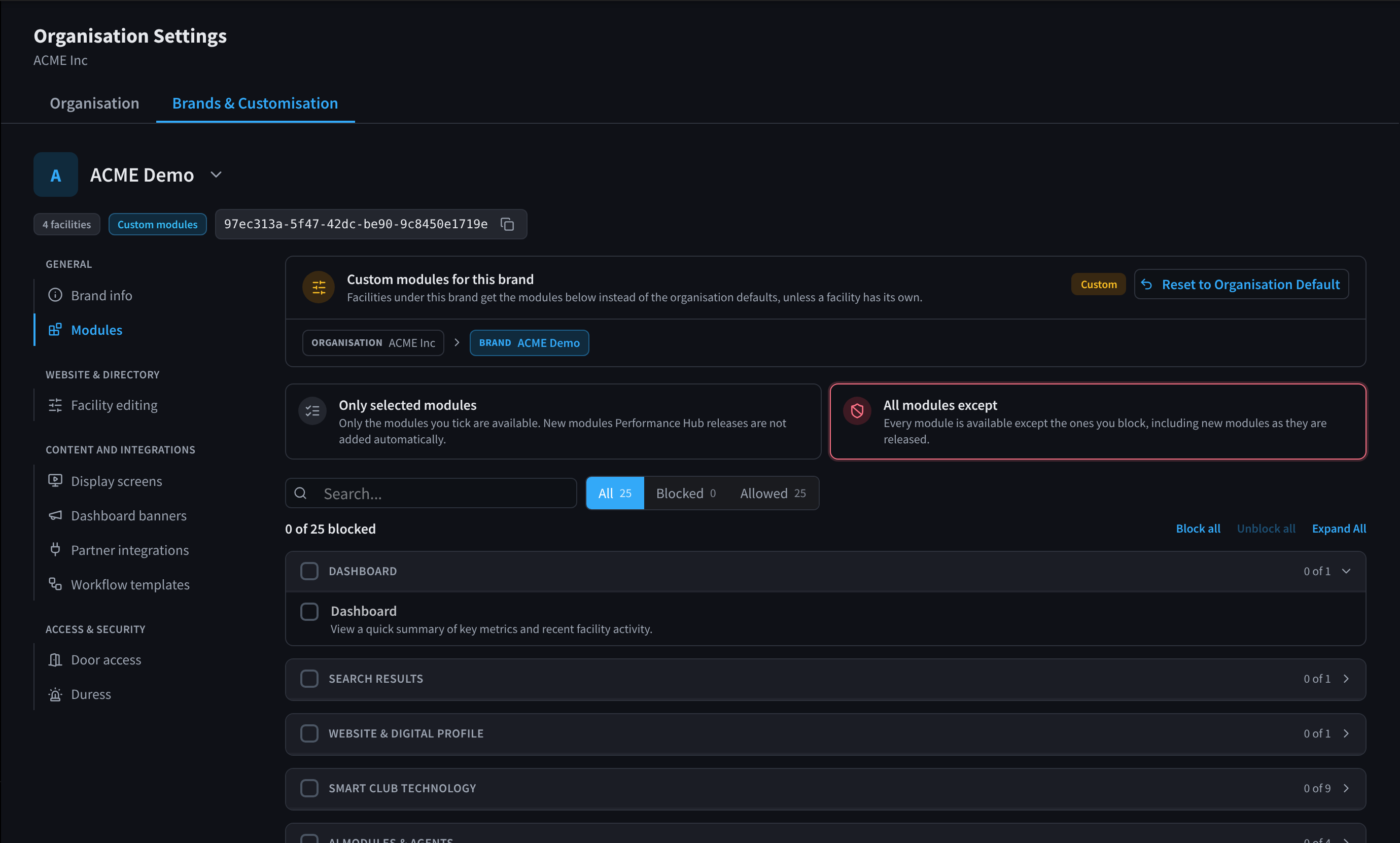1400x843 pixels.
Task: Click the Partner integrations plug icon
Action: tap(55, 549)
